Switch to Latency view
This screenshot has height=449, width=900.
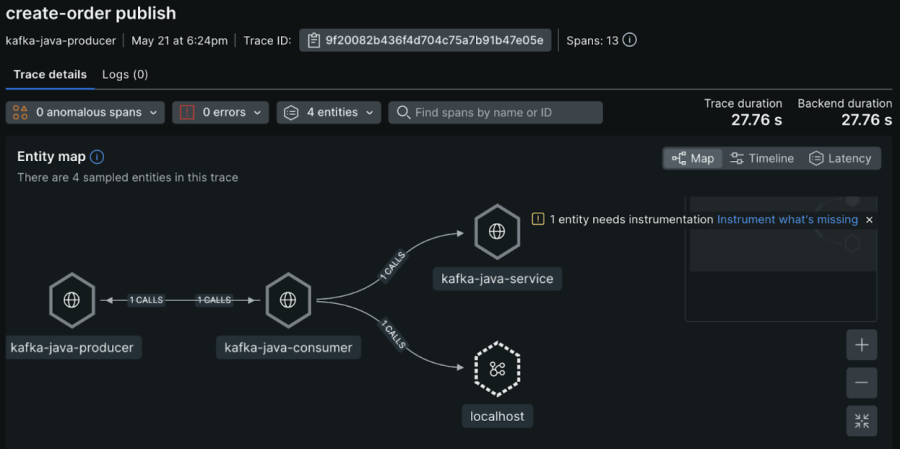[840, 158]
